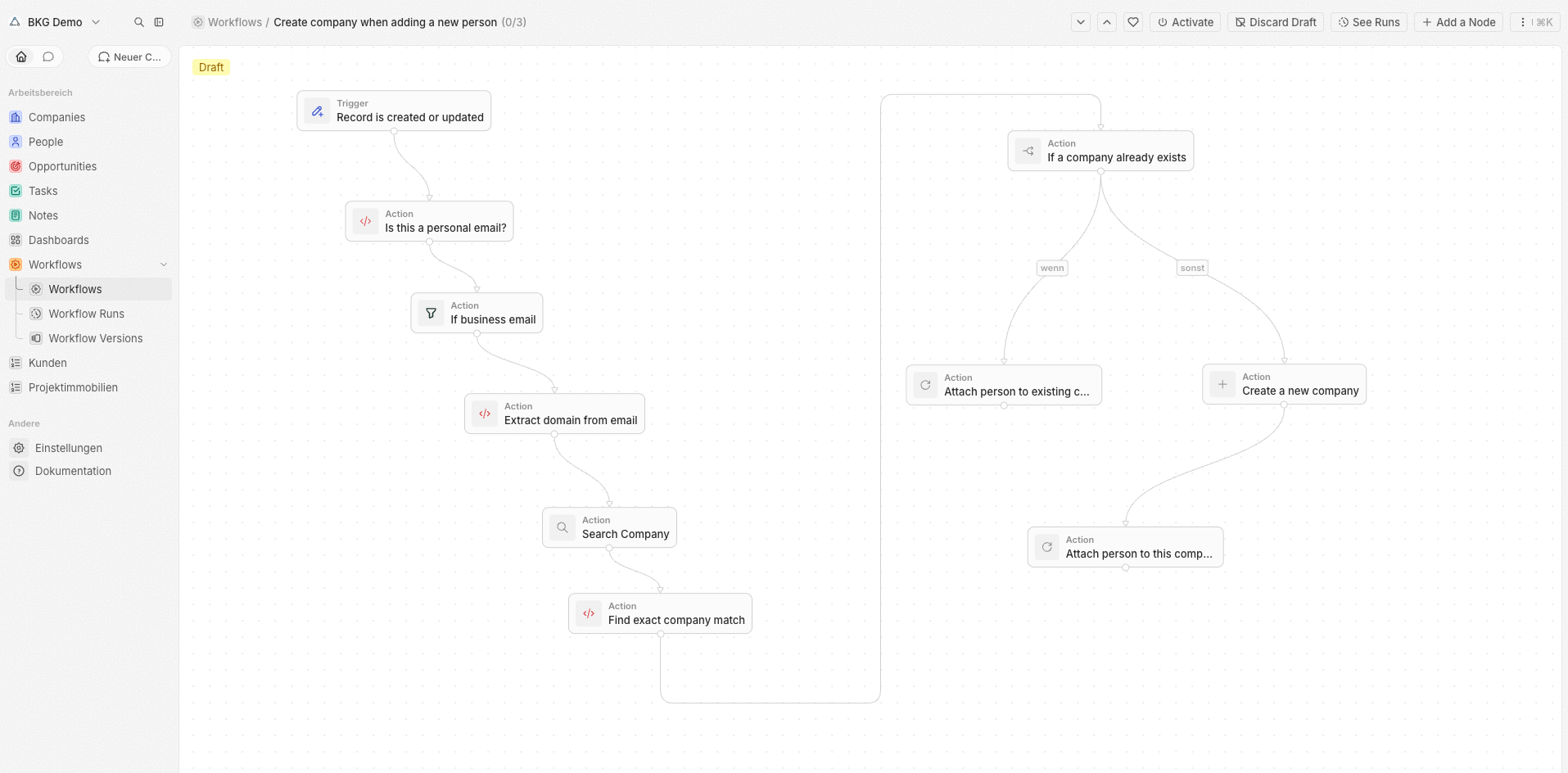Select the 'wenn' branch label

pos(1052,268)
